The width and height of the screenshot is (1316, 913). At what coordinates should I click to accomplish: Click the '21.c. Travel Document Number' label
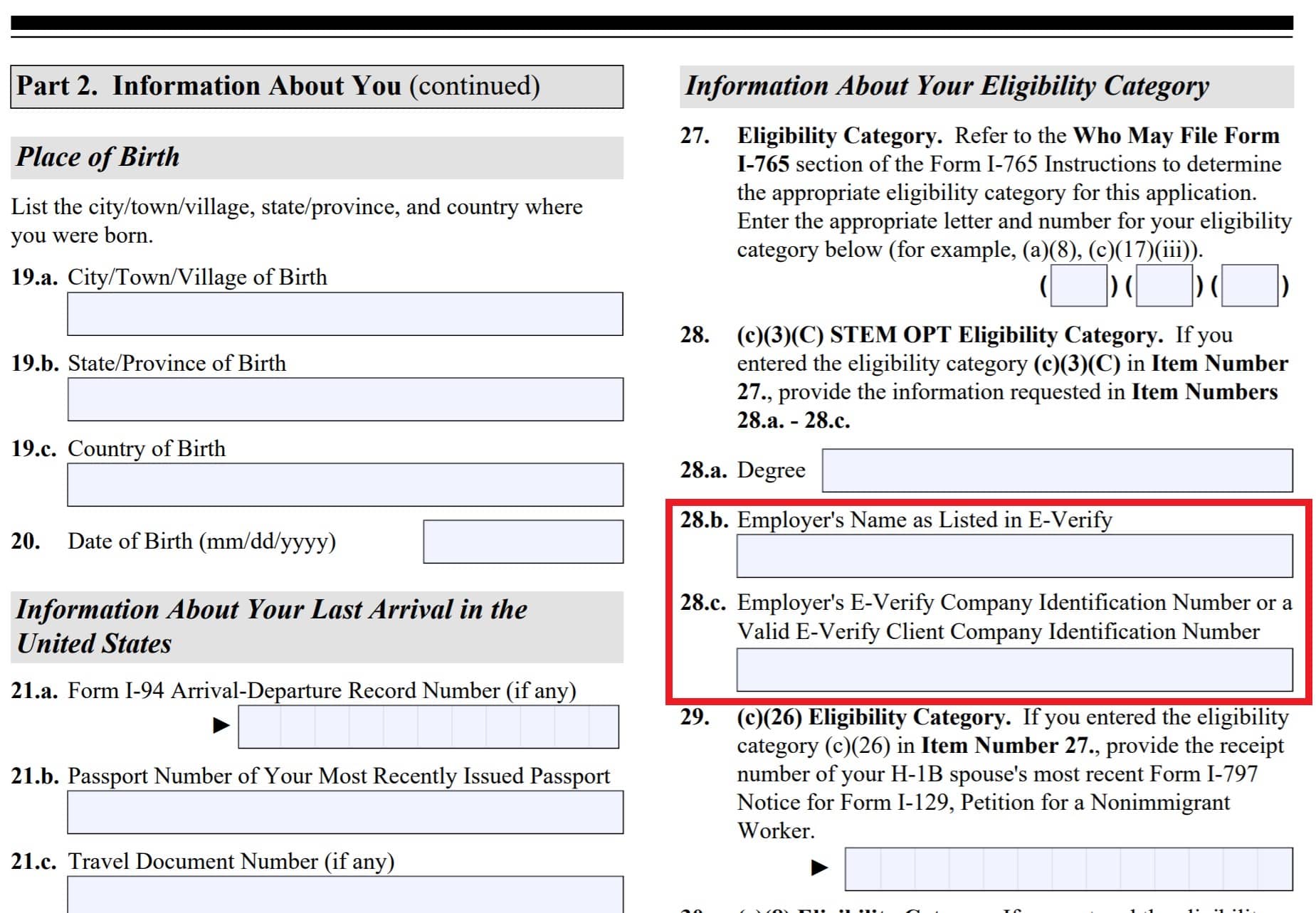203,862
